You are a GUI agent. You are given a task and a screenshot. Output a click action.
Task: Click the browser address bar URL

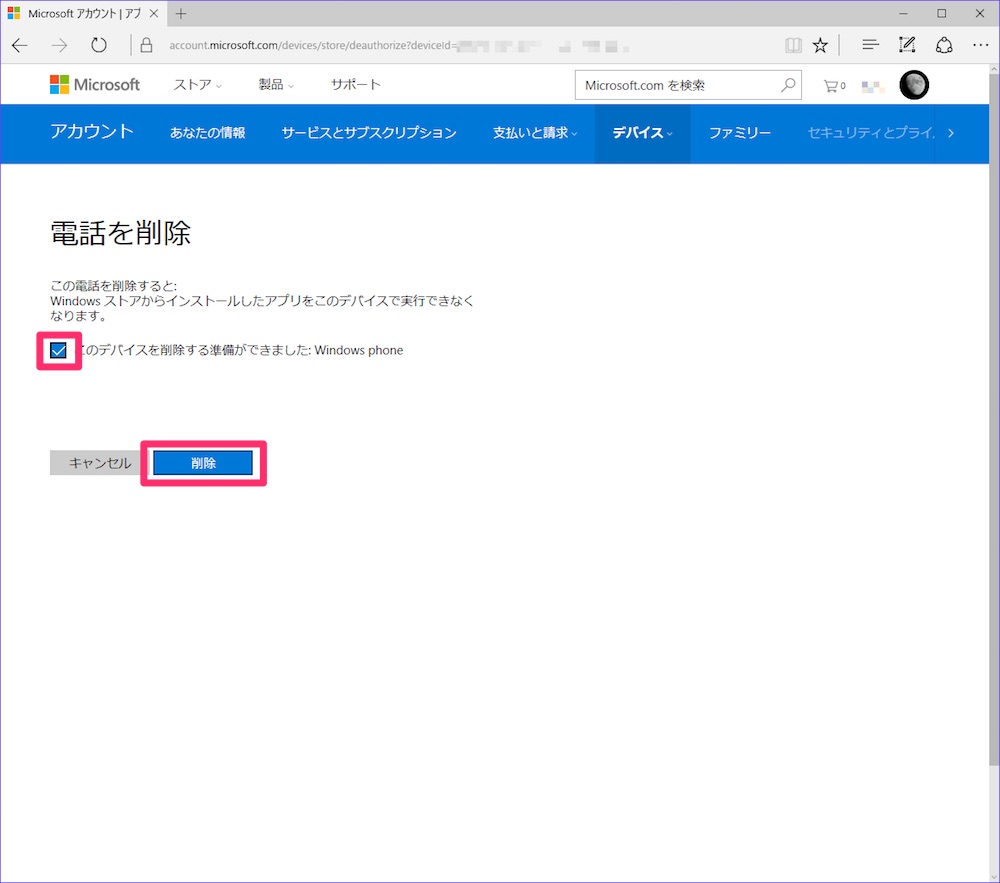click(x=399, y=45)
